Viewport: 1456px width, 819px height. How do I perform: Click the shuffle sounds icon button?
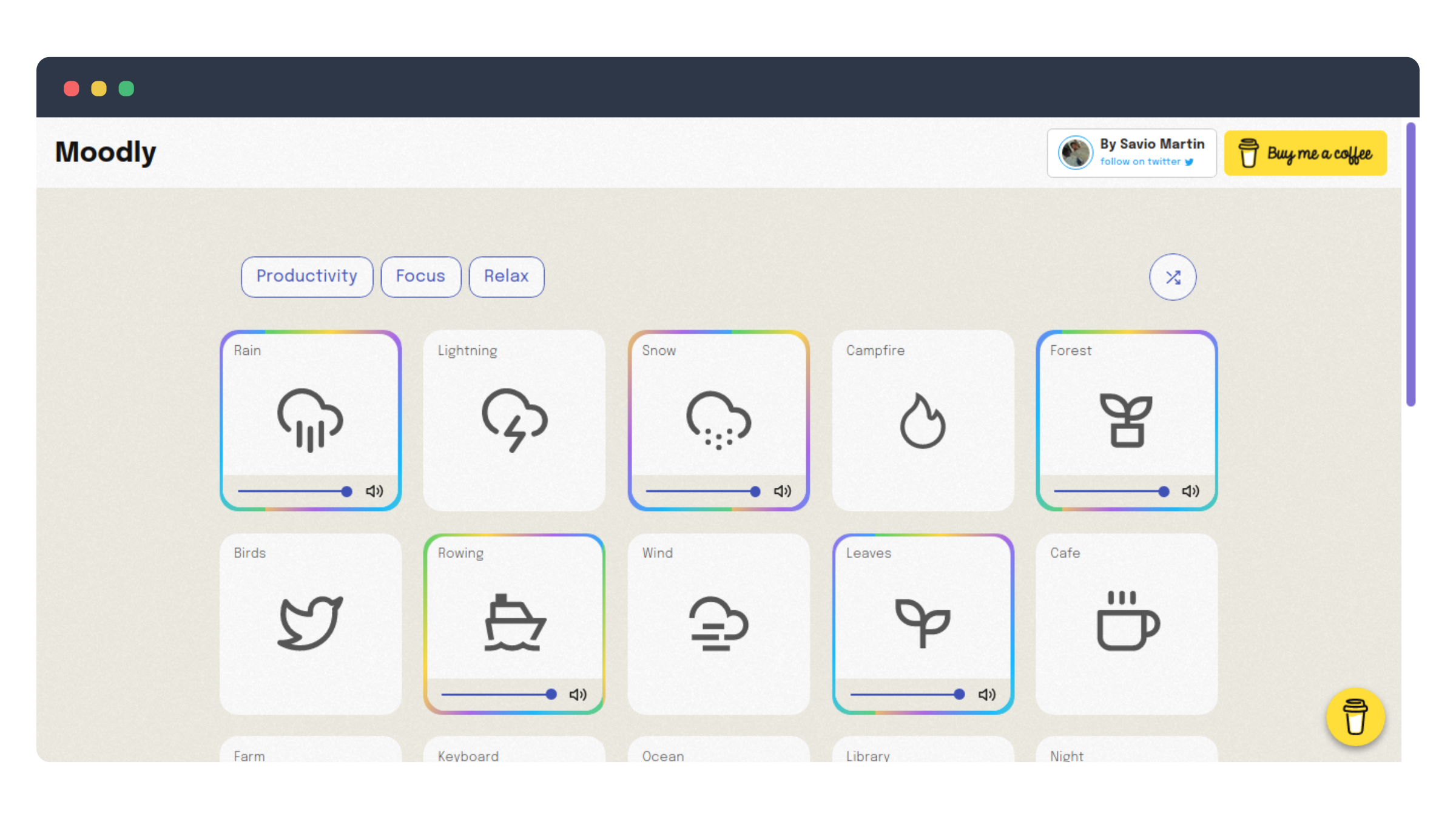pyautogui.click(x=1172, y=277)
